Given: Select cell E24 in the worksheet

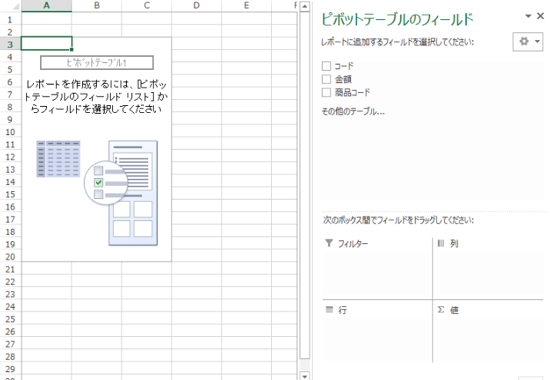Looking at the screenshot, I should tap(246, 306).
